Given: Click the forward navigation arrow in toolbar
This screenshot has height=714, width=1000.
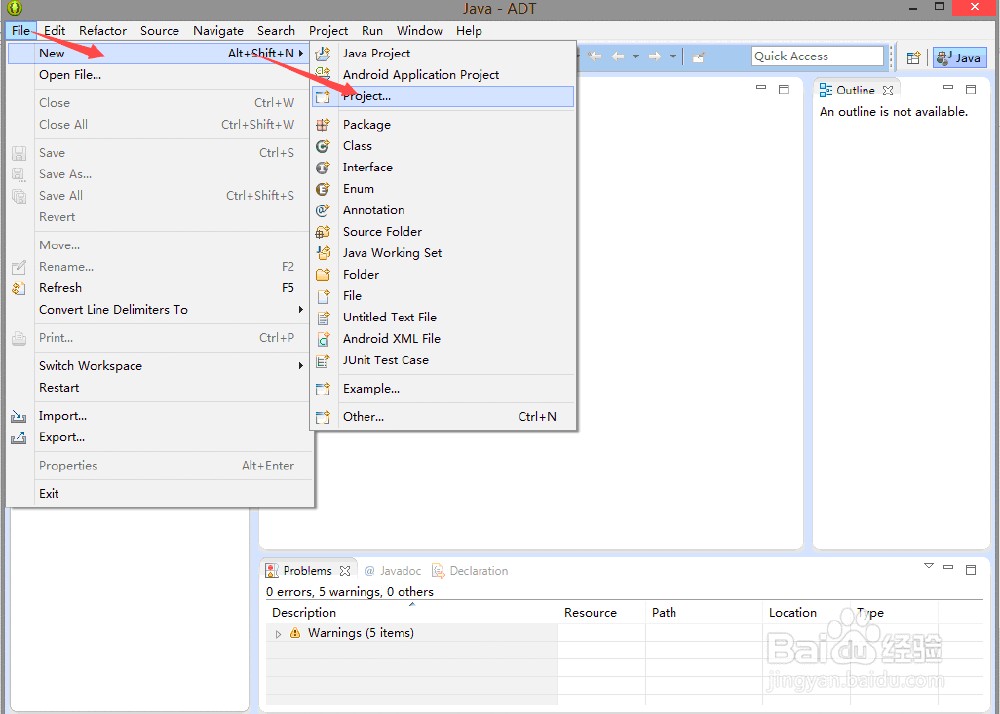Looking at the screenshot, I should [x=654, y=57].
